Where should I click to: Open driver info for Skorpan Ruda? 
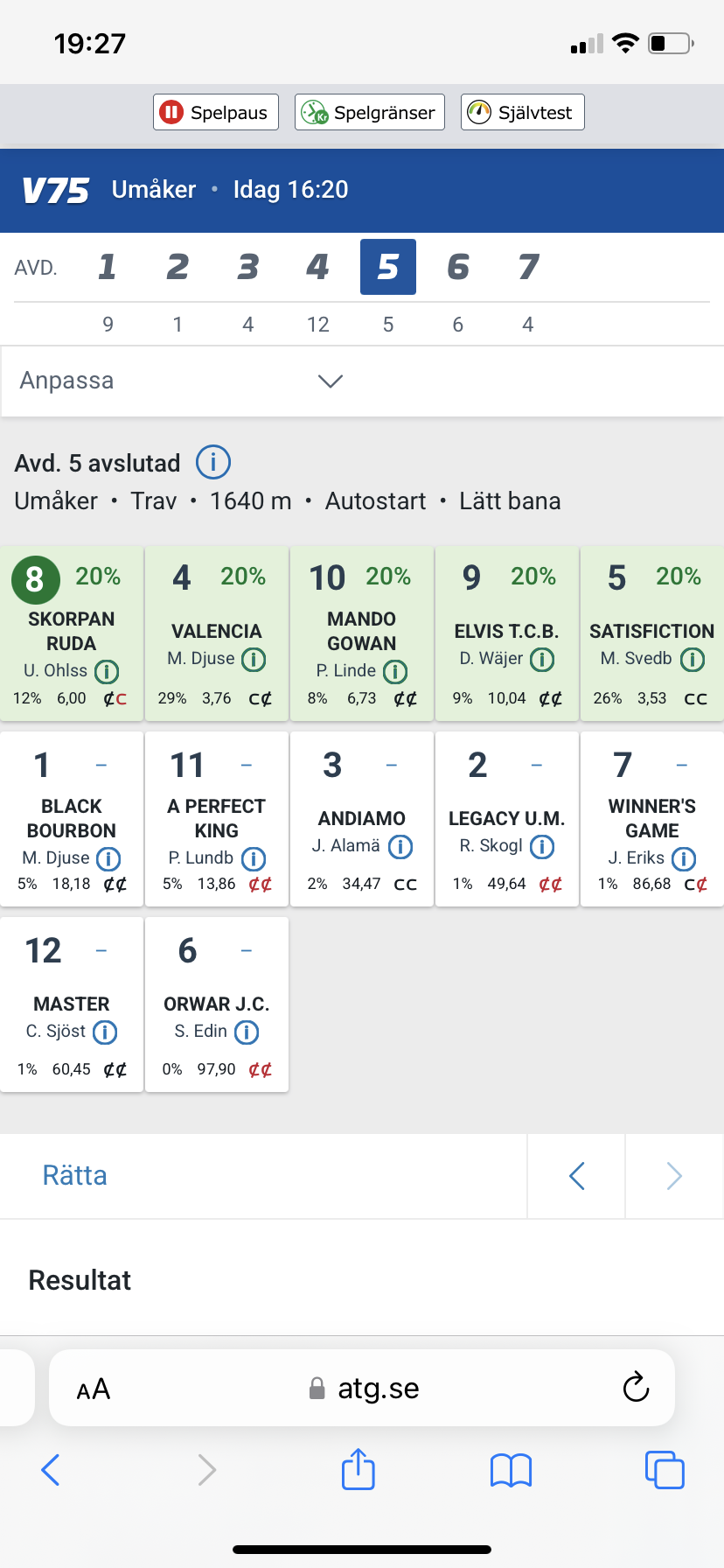click(x=107, y=671)
